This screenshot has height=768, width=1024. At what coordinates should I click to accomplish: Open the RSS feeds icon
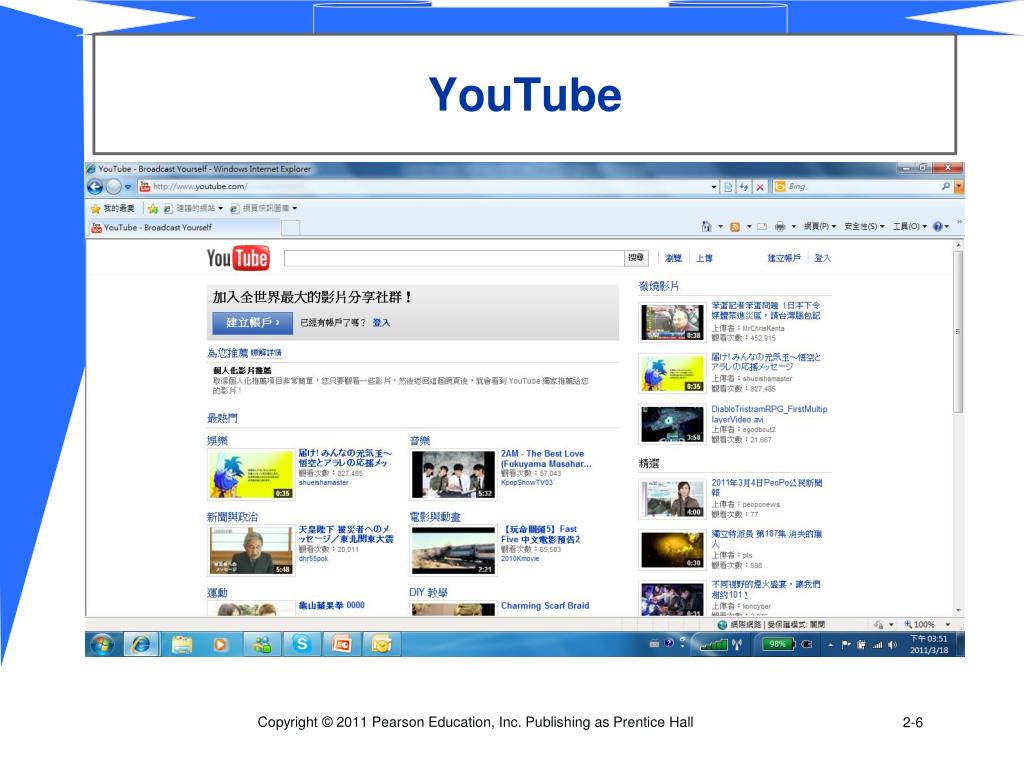[x=735, y=227]
